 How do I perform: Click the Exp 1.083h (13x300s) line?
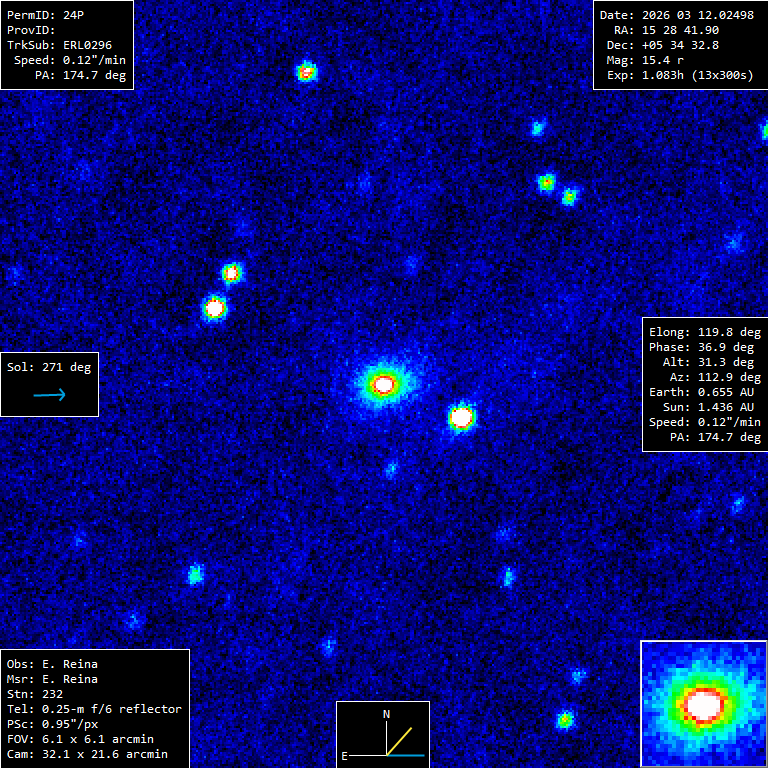pyautogui.click(x=680, y=75)
